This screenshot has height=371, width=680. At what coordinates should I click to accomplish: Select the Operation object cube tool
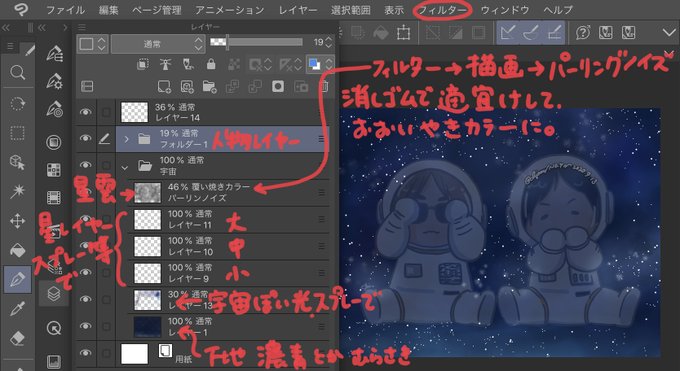pyautogui.click(x=17, y=163)
